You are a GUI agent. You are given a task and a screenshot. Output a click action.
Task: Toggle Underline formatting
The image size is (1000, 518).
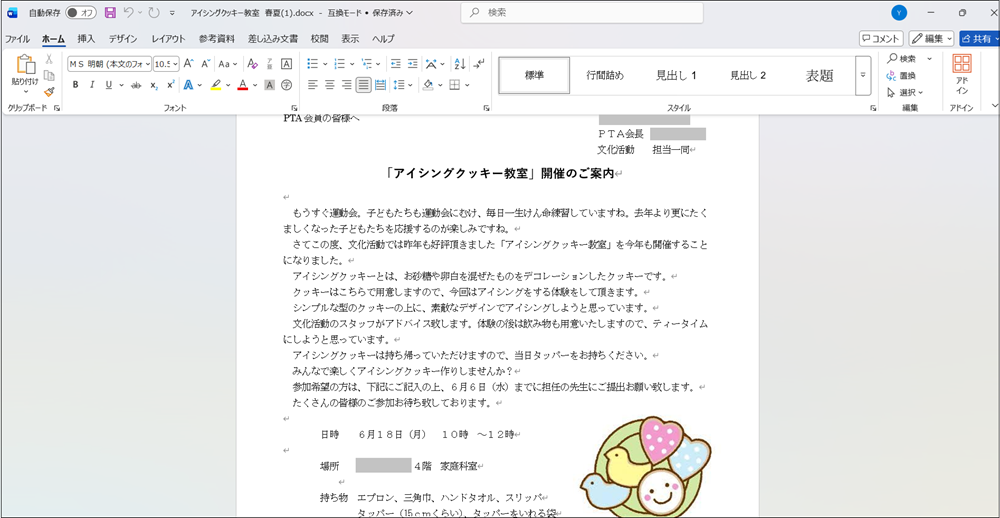(107, 85)
